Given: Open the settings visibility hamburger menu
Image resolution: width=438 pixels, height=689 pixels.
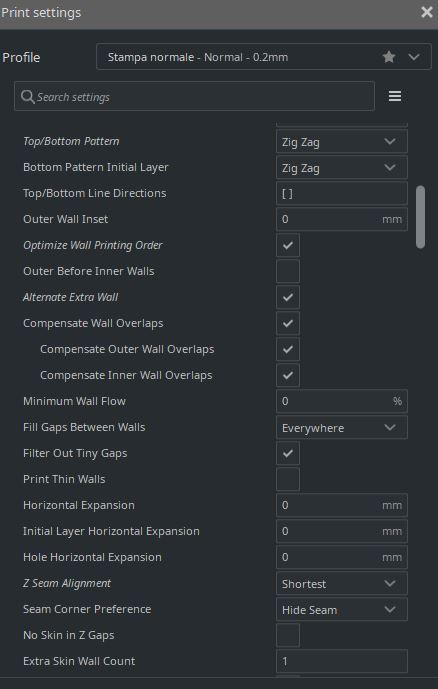Looking at the screenshot, I should [395, 96].
